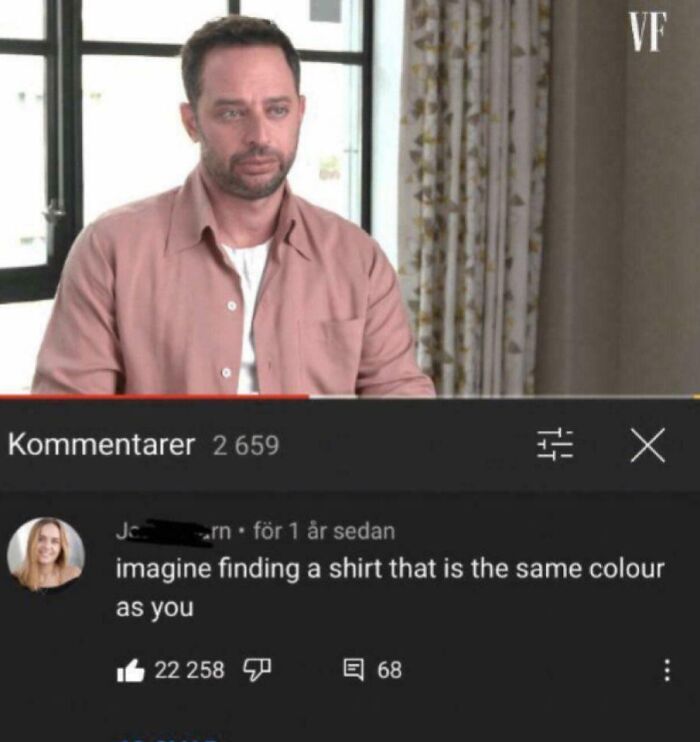Click the blue link text below the comment
The image size is (700, 742).
(168, 739)
